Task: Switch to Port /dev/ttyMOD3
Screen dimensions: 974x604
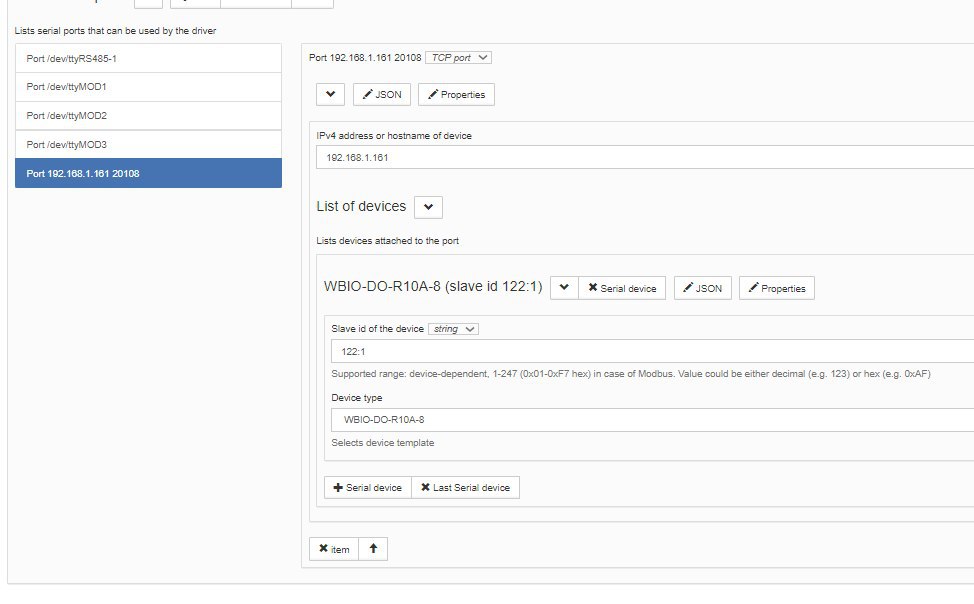Action: (148, 144)
